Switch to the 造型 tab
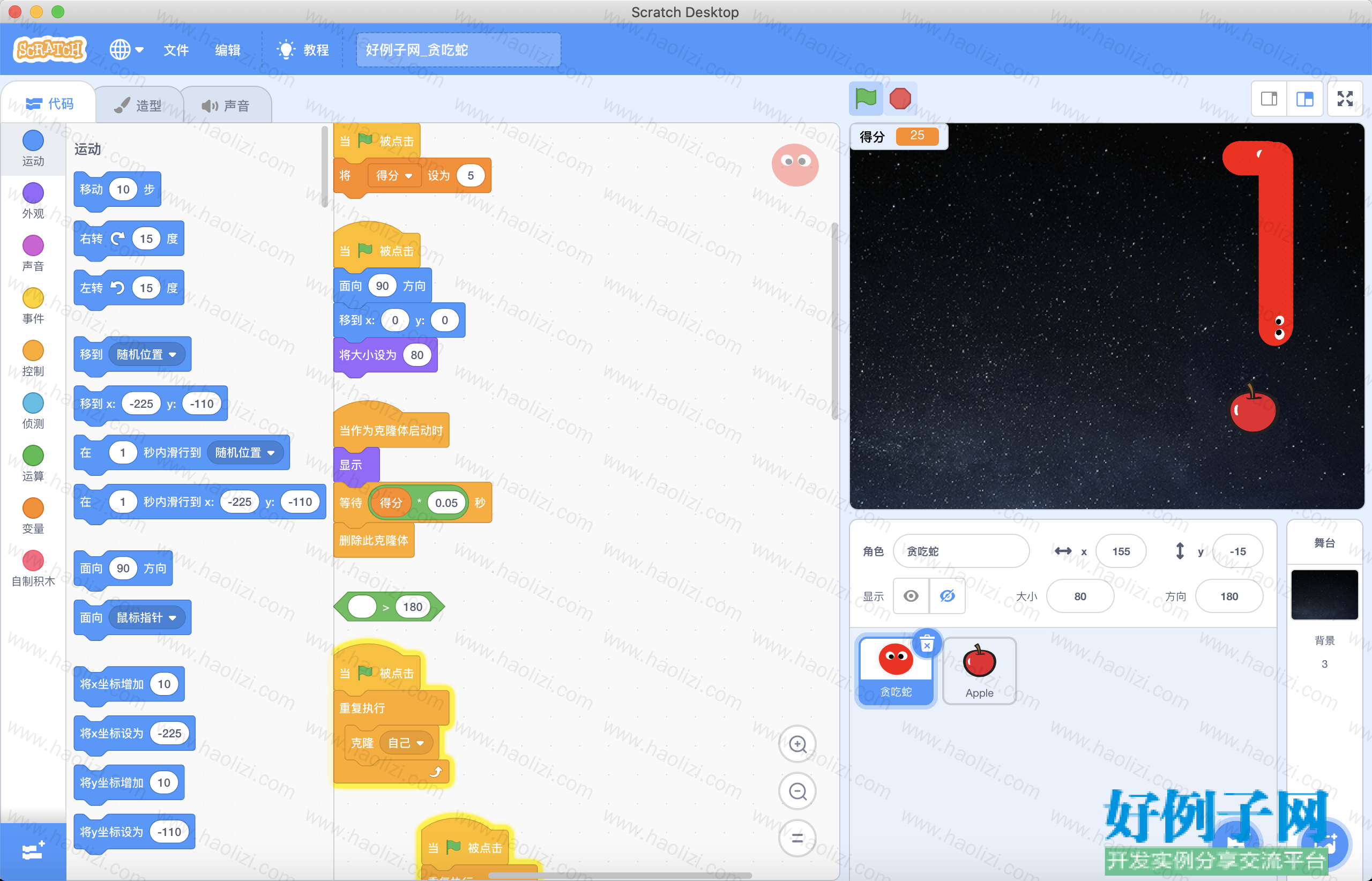 [x=138, y=105]
